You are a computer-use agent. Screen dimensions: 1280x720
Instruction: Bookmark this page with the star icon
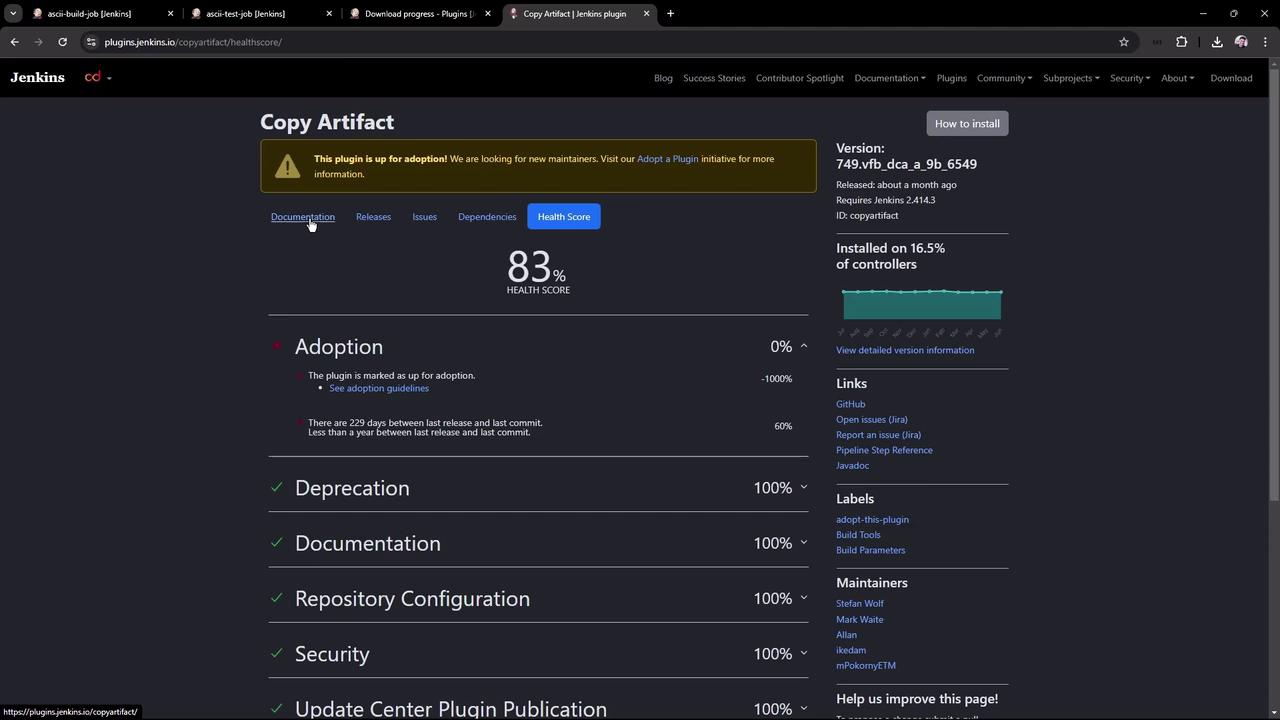[x=1123, y=42]
